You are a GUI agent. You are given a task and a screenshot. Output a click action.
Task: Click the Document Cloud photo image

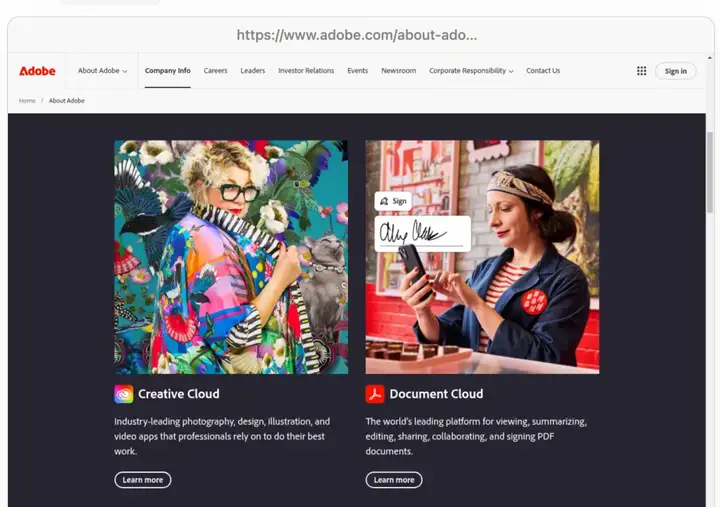482,257
